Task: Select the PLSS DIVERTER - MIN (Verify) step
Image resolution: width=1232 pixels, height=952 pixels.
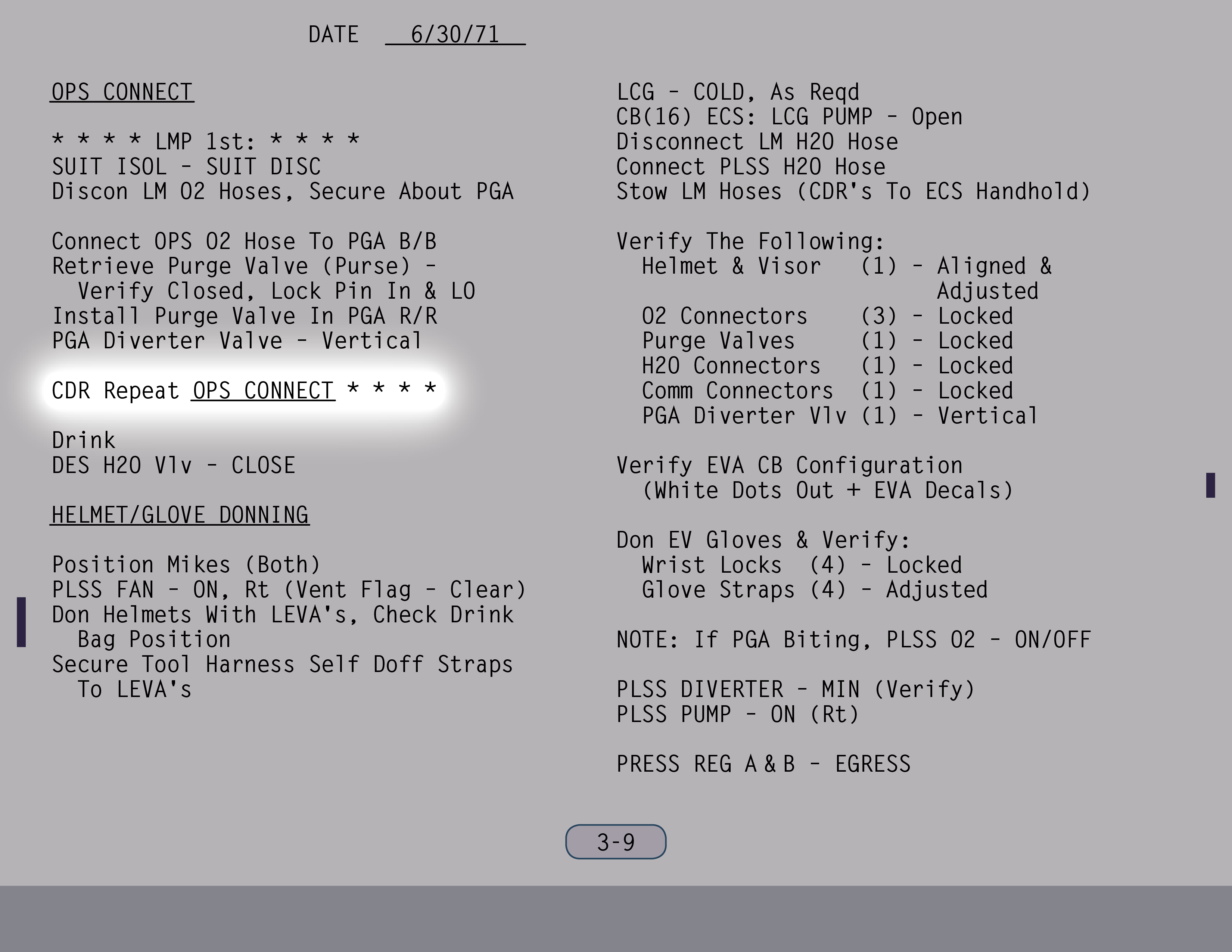Action: (795, 690)
